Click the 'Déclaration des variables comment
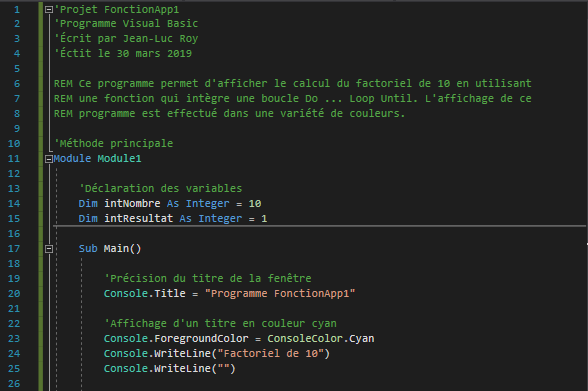588x391 pixels. click(160, 189)
